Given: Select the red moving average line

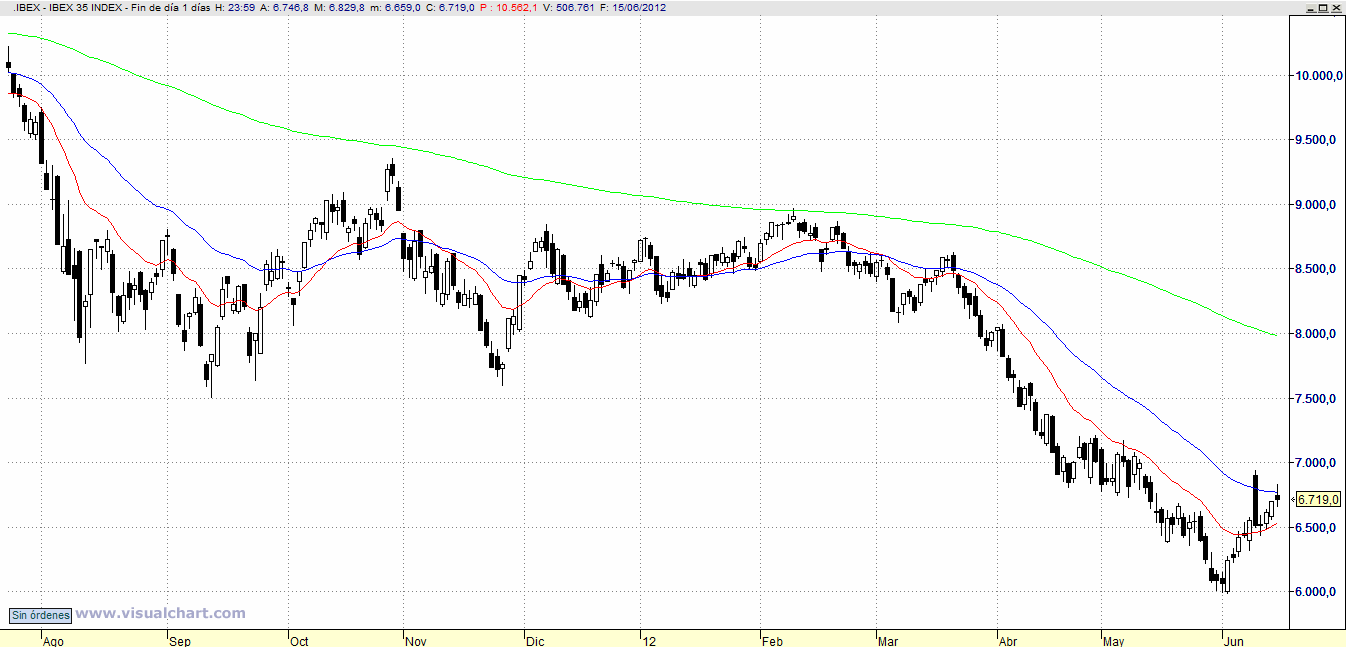Looking at the screenshot, I should 1050,378.
